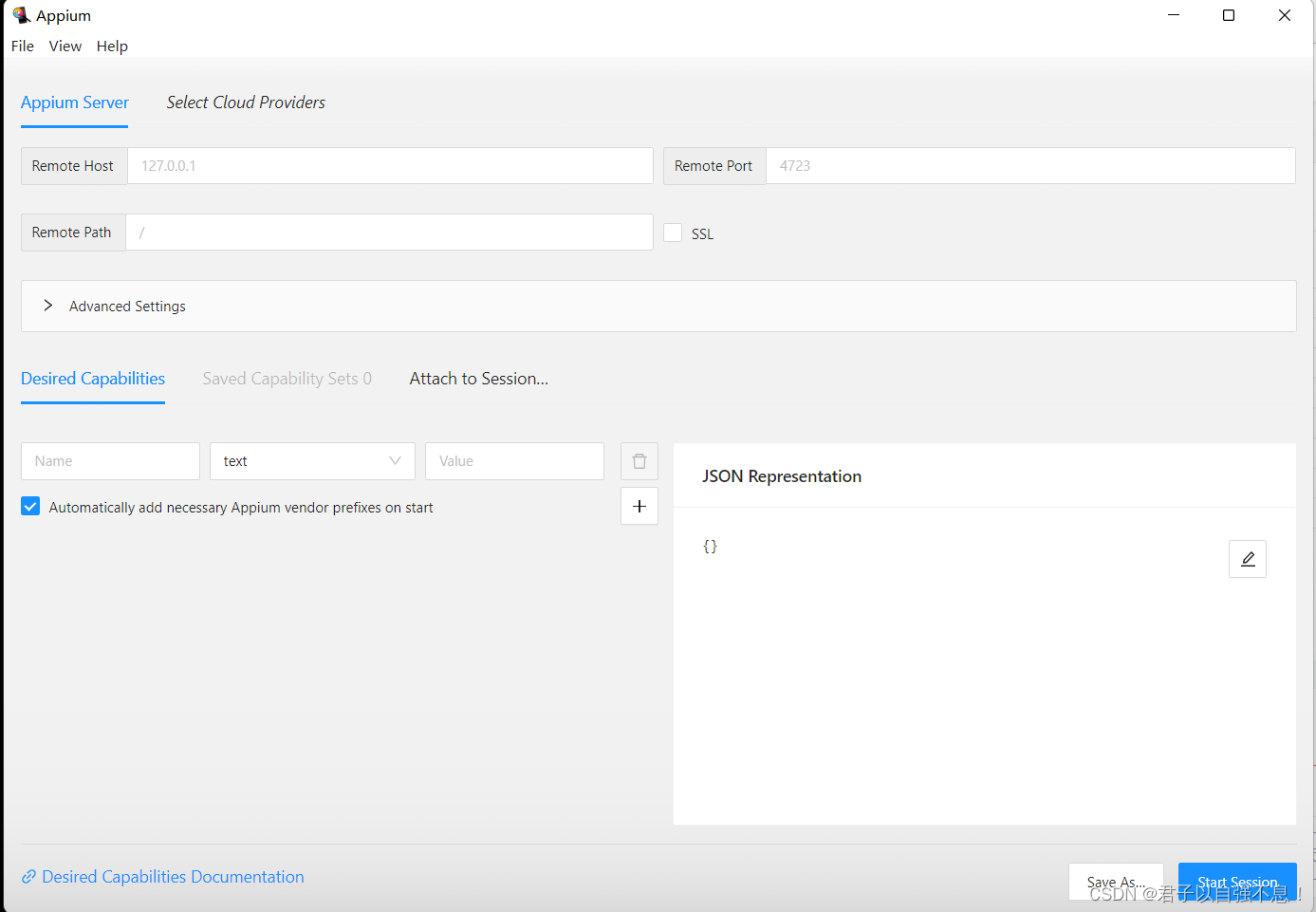The height and width of the screenshot is (912, 1316).
Task: Open Select Cloud Providers tab
Action: (x=246, y=102)
